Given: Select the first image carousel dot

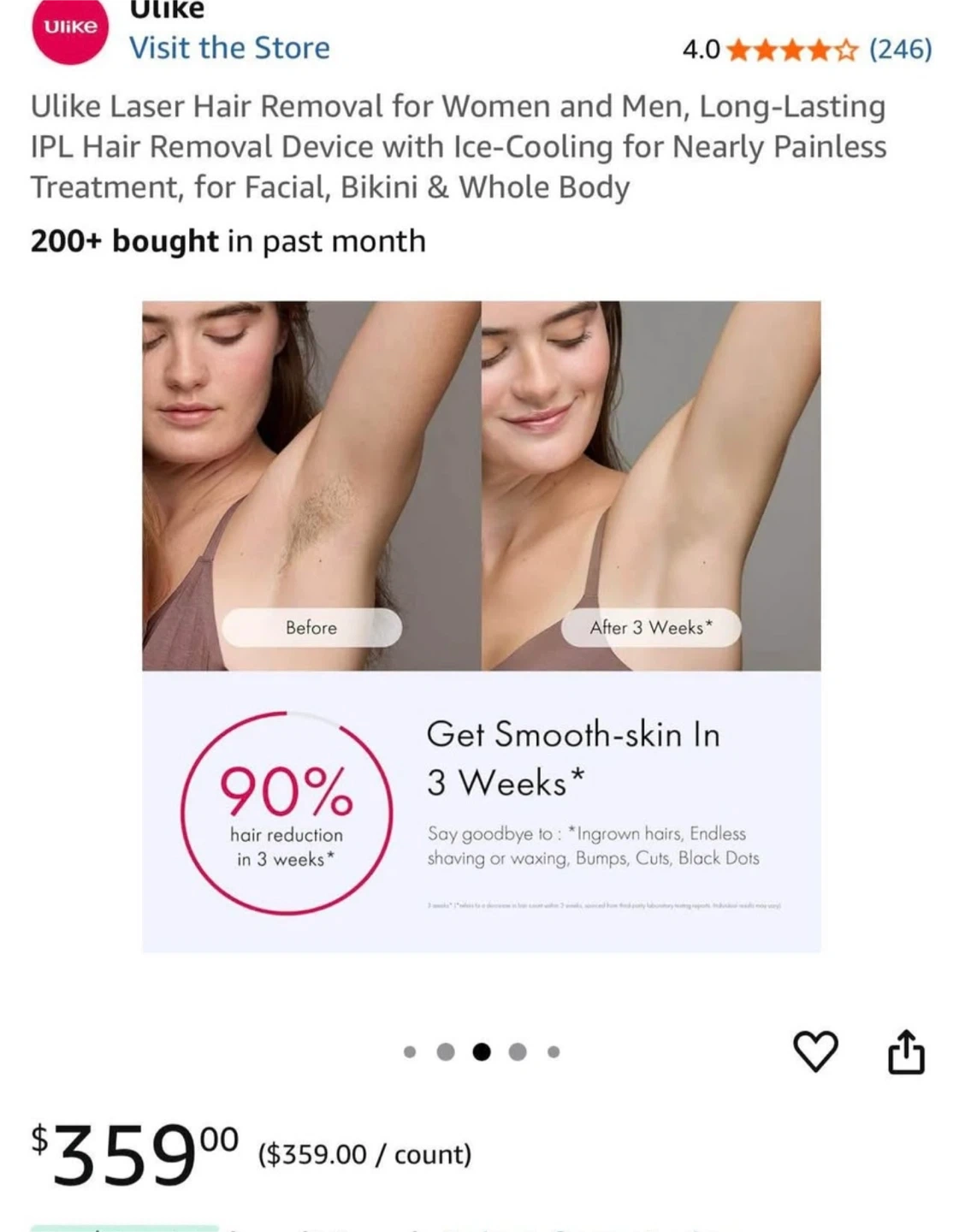Looking at the screenshot, I should (x=410, y=1052).
